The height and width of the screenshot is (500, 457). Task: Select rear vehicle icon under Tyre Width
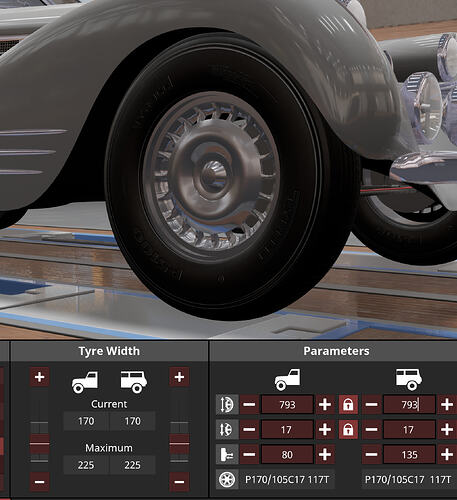click(x=134, y=382)
